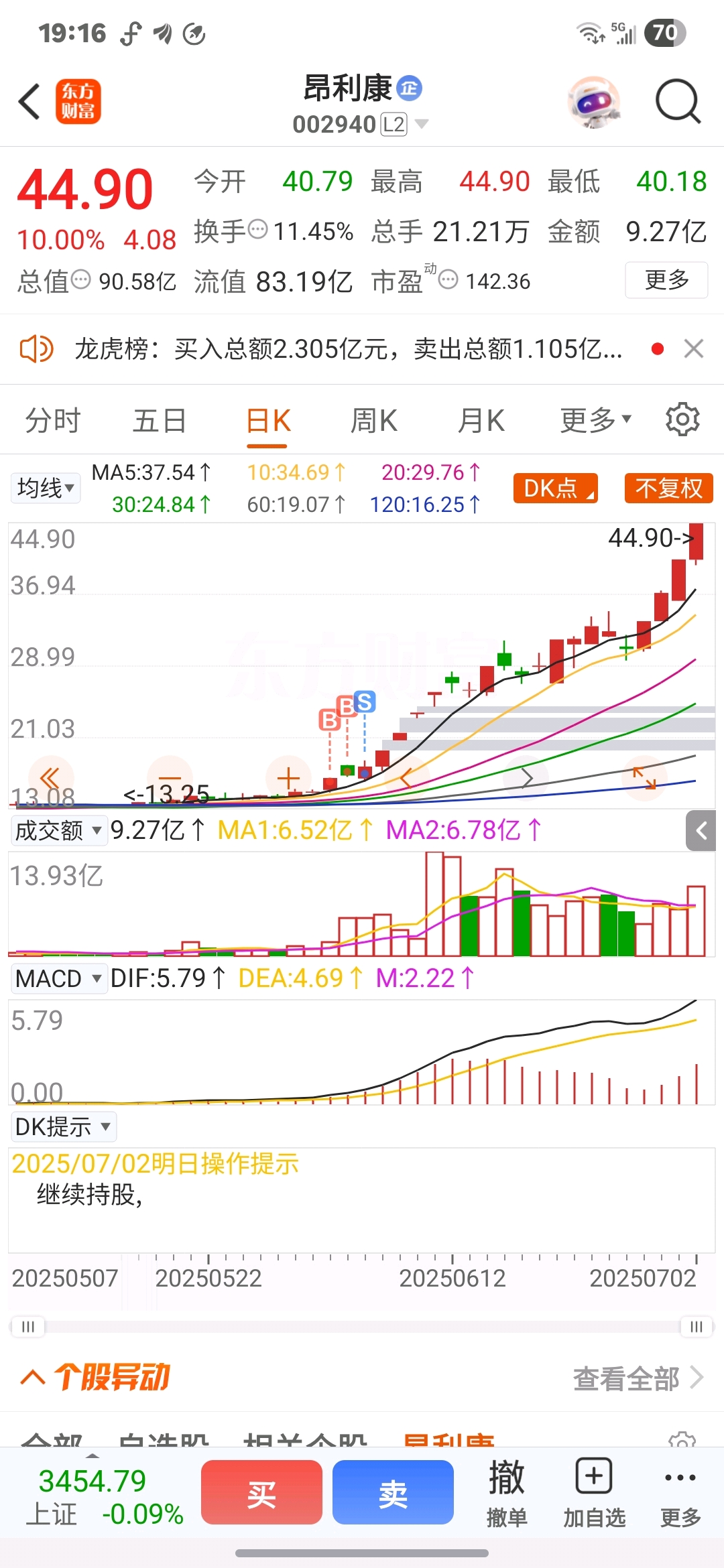Viewport: 724px width, 1568px height.
Task: Open 查看全部 link
Action: pyautogui.click(x=638, y=1378)
